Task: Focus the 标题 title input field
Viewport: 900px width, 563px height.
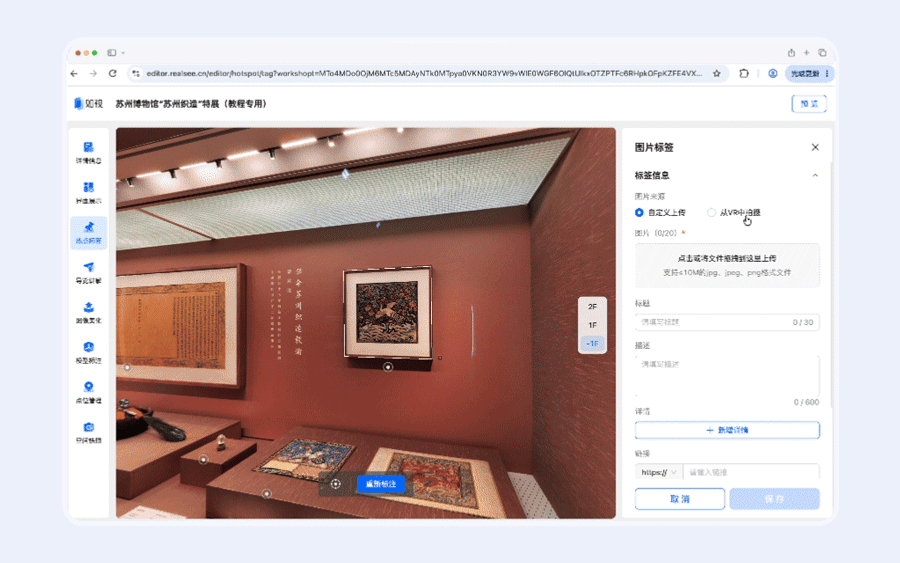Action: 727,323
